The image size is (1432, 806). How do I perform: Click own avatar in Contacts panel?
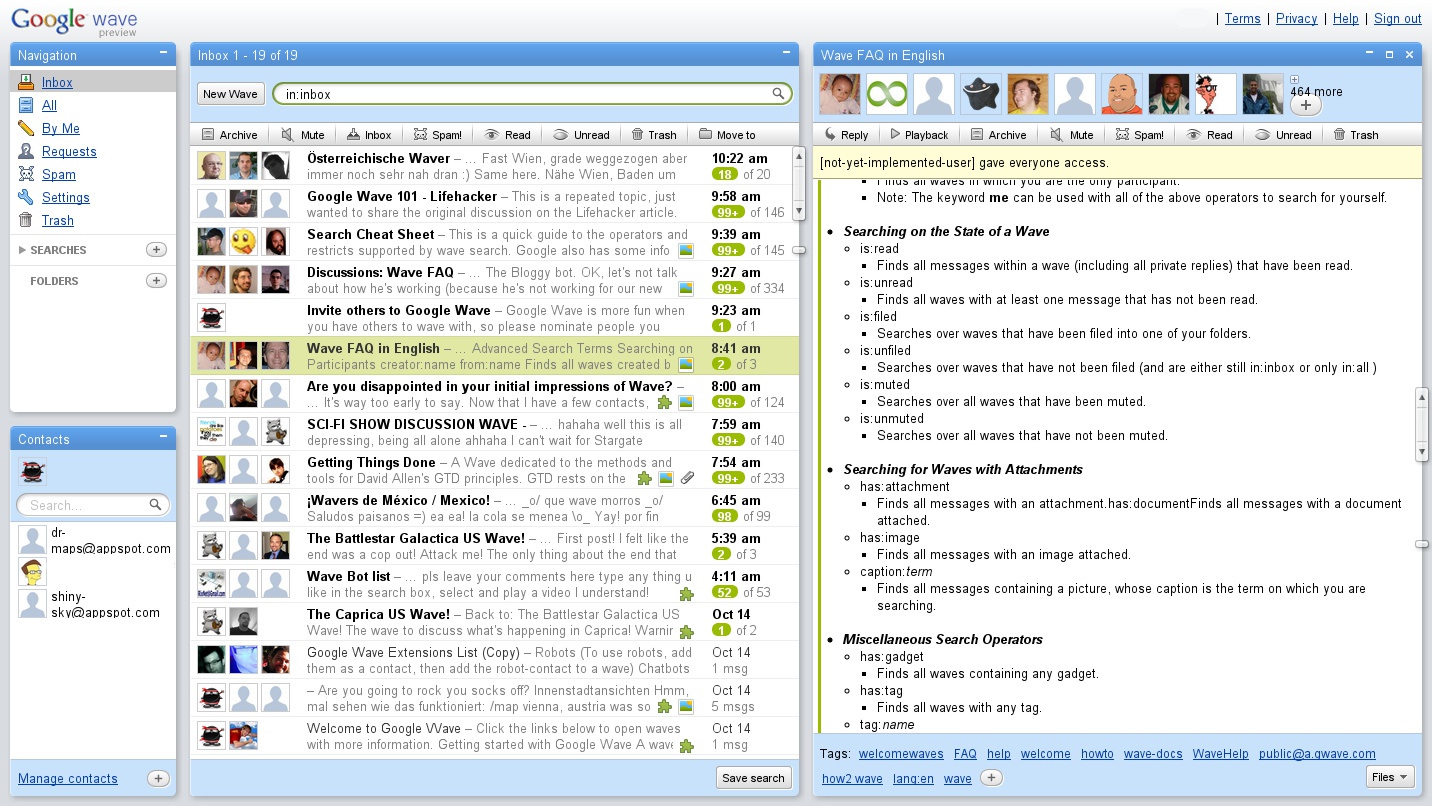(32, 471)
